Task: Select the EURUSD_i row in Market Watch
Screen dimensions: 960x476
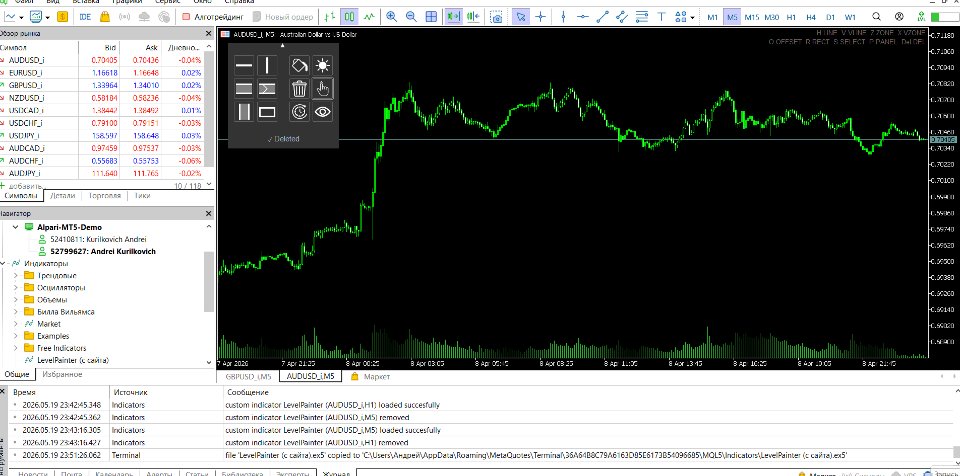Action: [102, 72]
